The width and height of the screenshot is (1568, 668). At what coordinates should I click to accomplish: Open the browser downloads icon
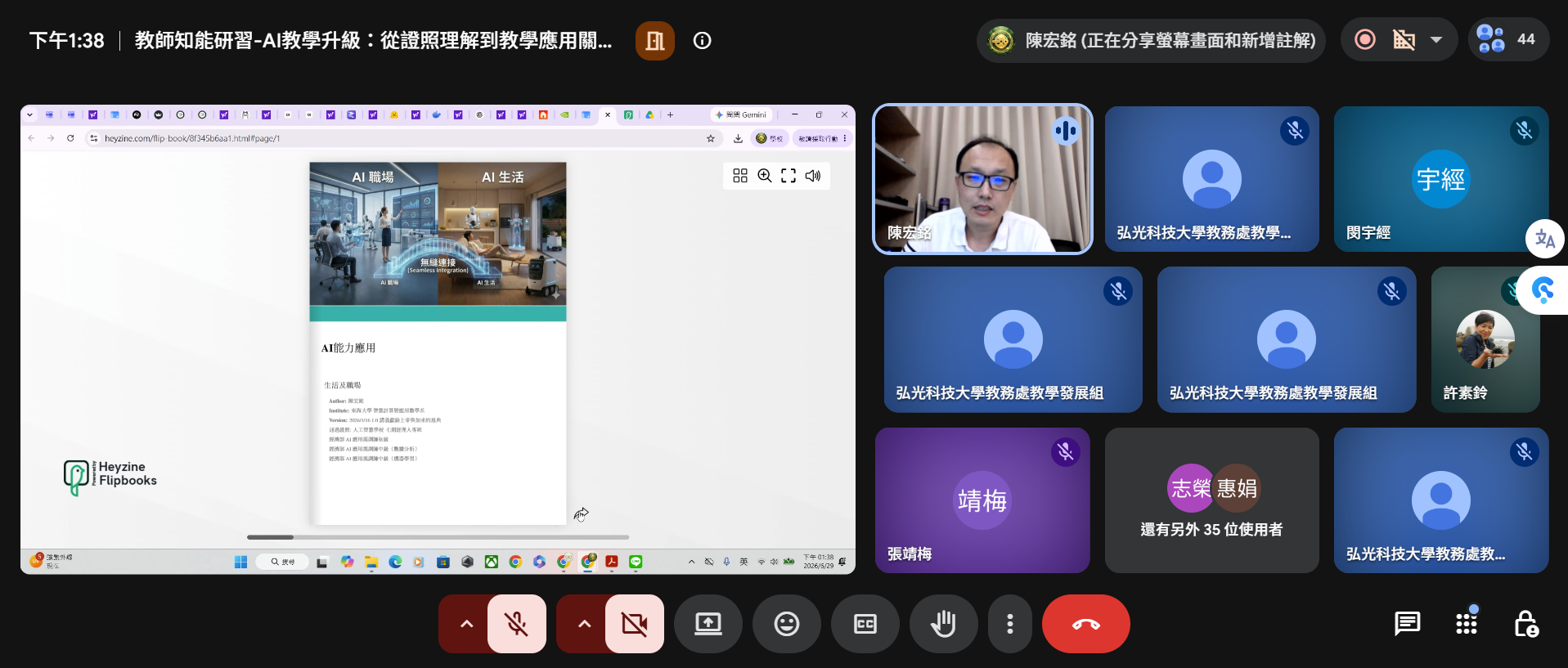tap(738, 138)
